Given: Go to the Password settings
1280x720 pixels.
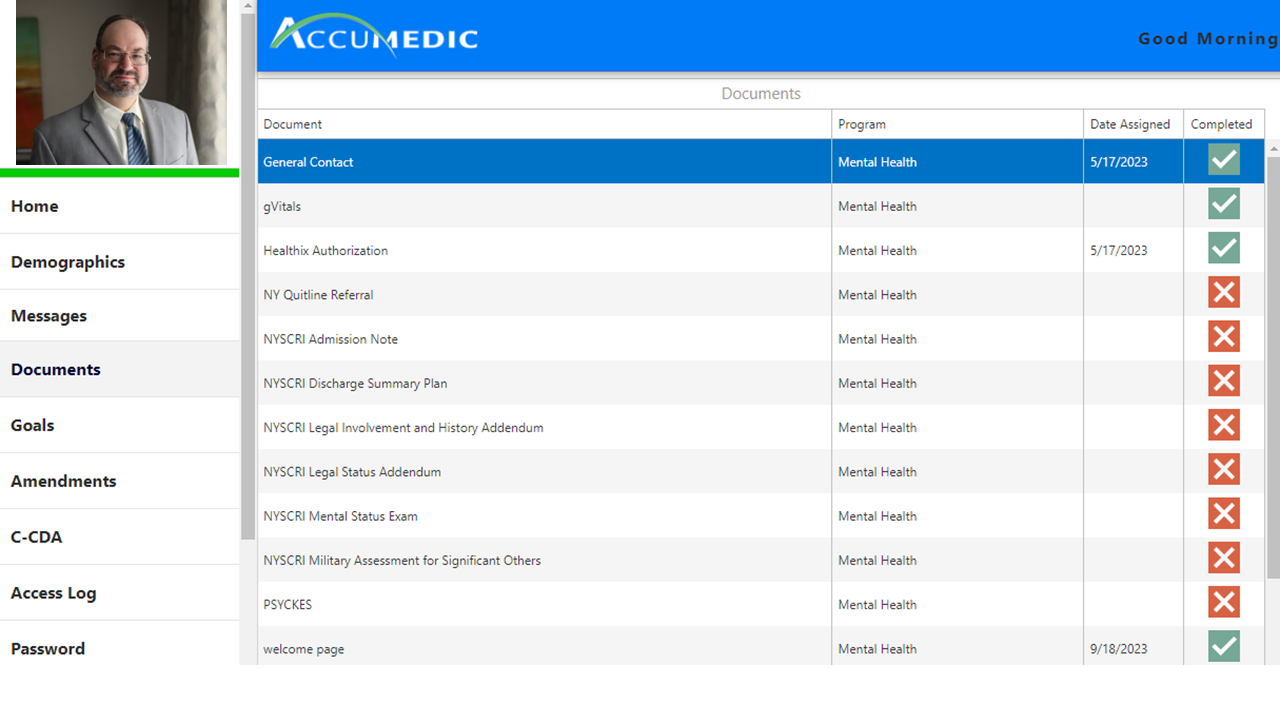Looking at the screenshot, I should point(47,648).
